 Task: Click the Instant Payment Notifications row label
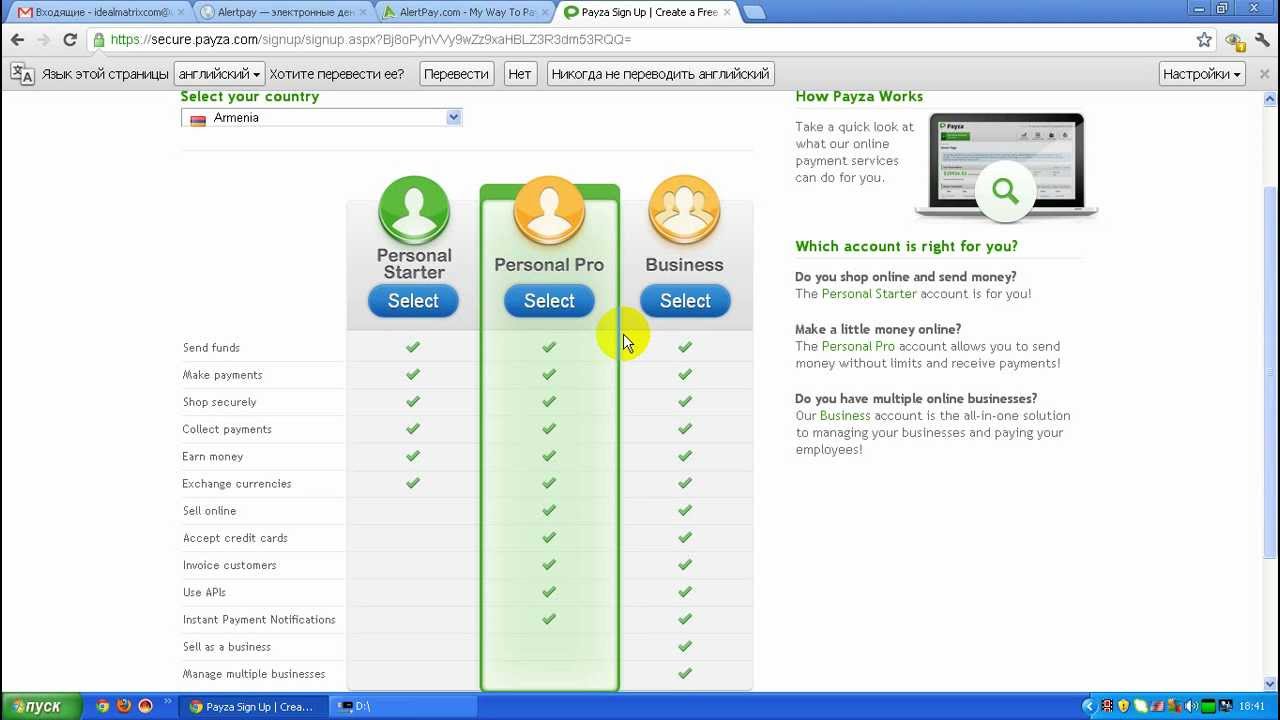pyautogui.click(x=259, y=620)
